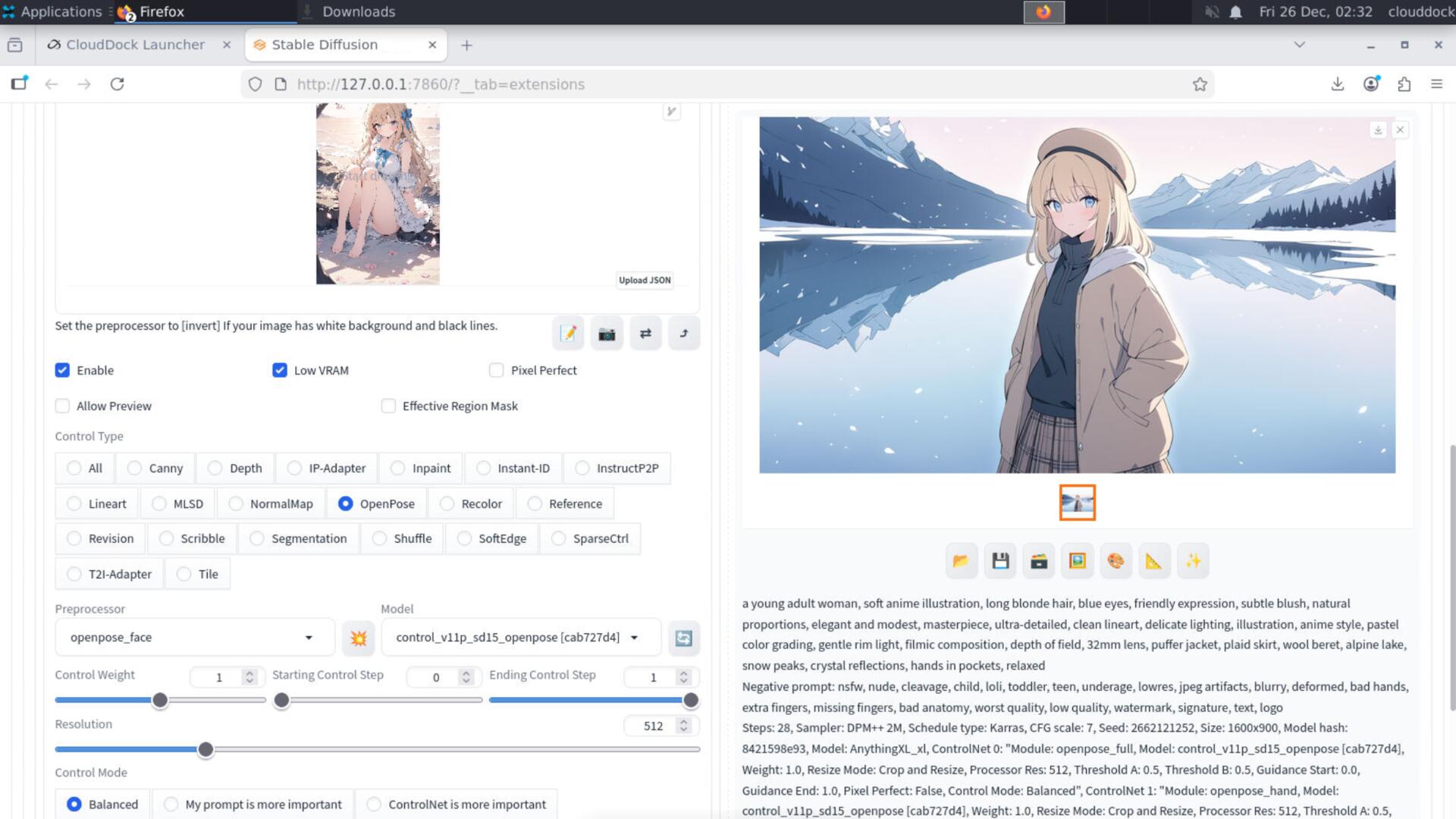
Task: Click the floppy disk save icon
Action: tap(1000, 561)
